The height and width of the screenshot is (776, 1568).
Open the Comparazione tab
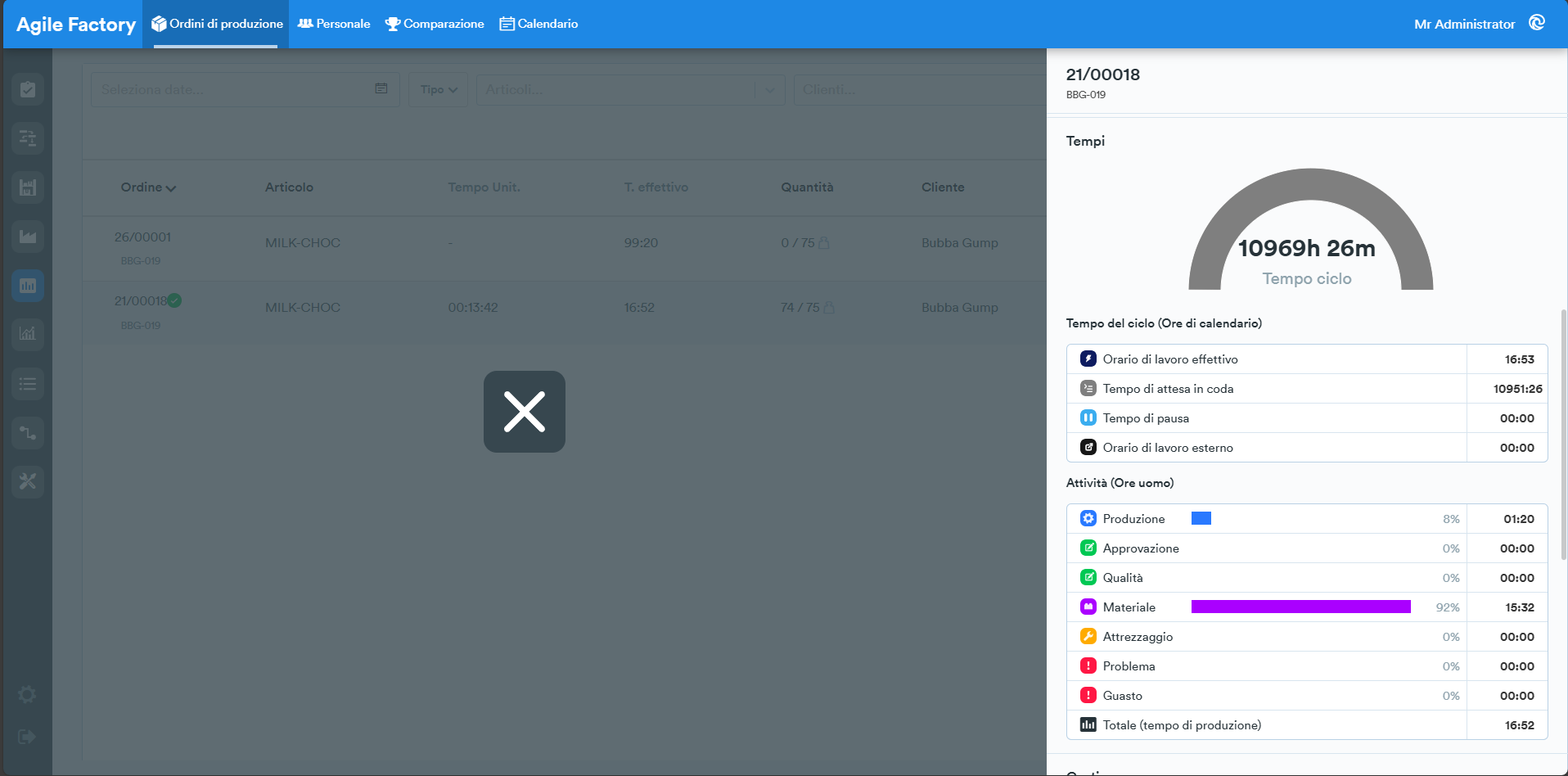point(435,24)
